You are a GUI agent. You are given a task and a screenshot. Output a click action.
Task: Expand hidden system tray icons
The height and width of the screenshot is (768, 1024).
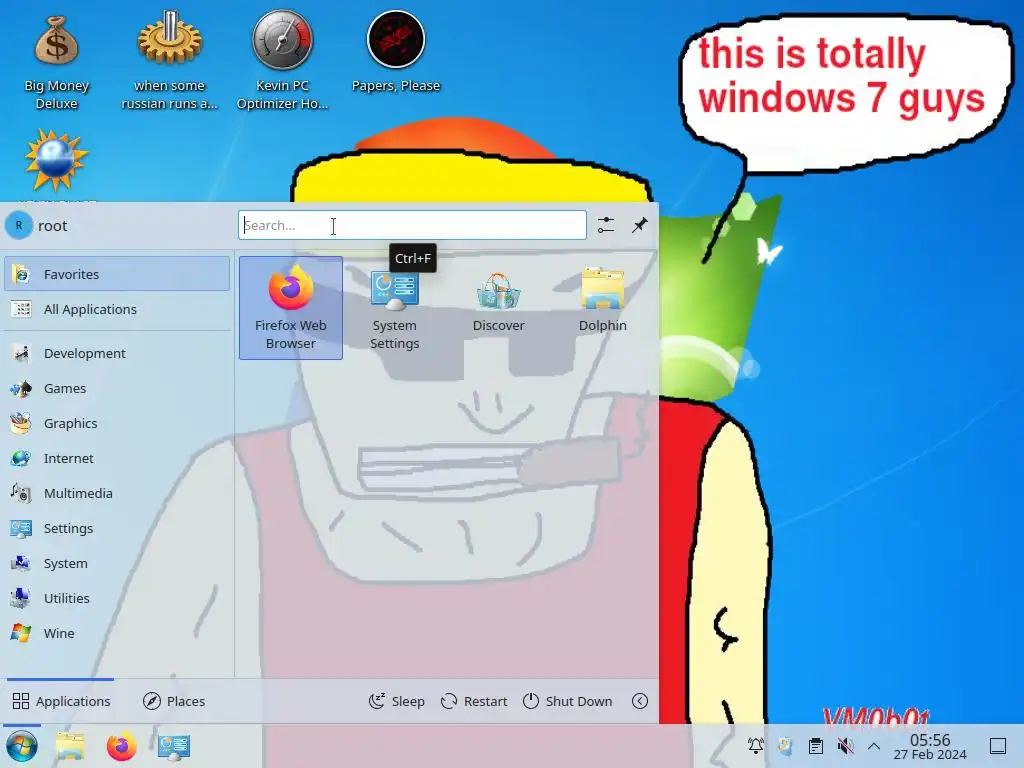point(873,746)
